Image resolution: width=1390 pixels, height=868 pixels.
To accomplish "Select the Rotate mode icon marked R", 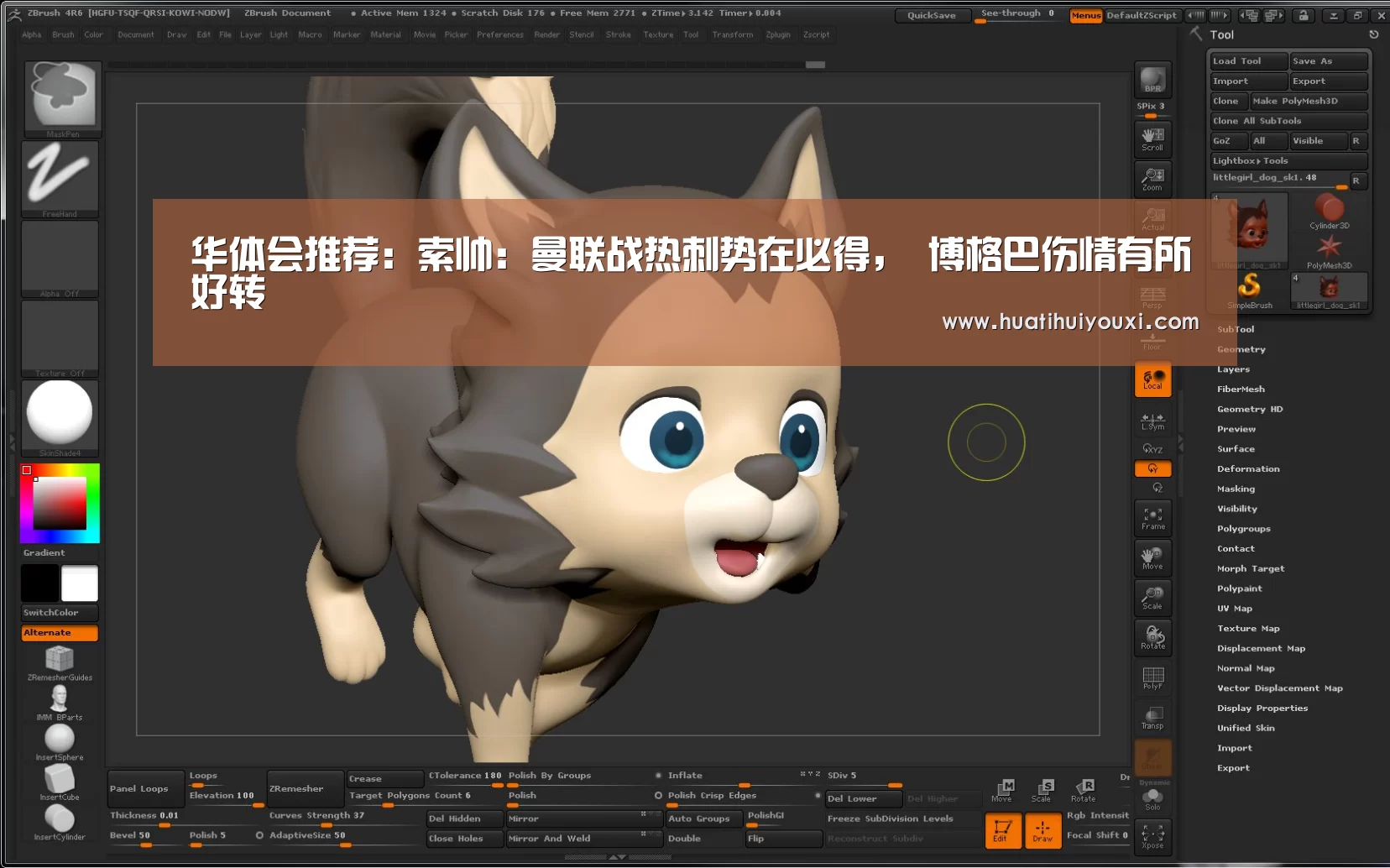I will pos(1083,790).
